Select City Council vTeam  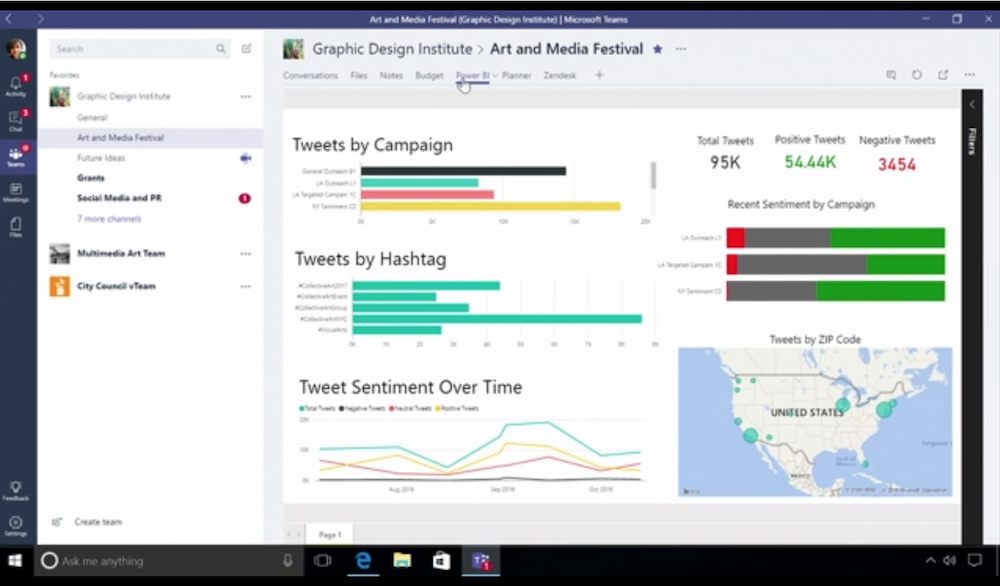point(116,286)
